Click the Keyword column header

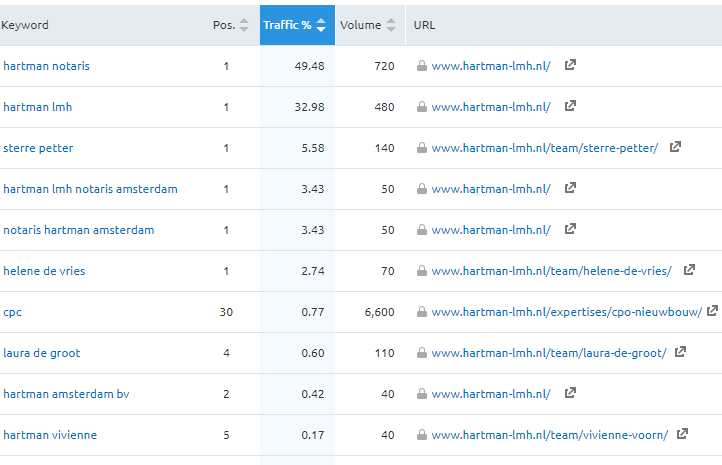point(25,25)
